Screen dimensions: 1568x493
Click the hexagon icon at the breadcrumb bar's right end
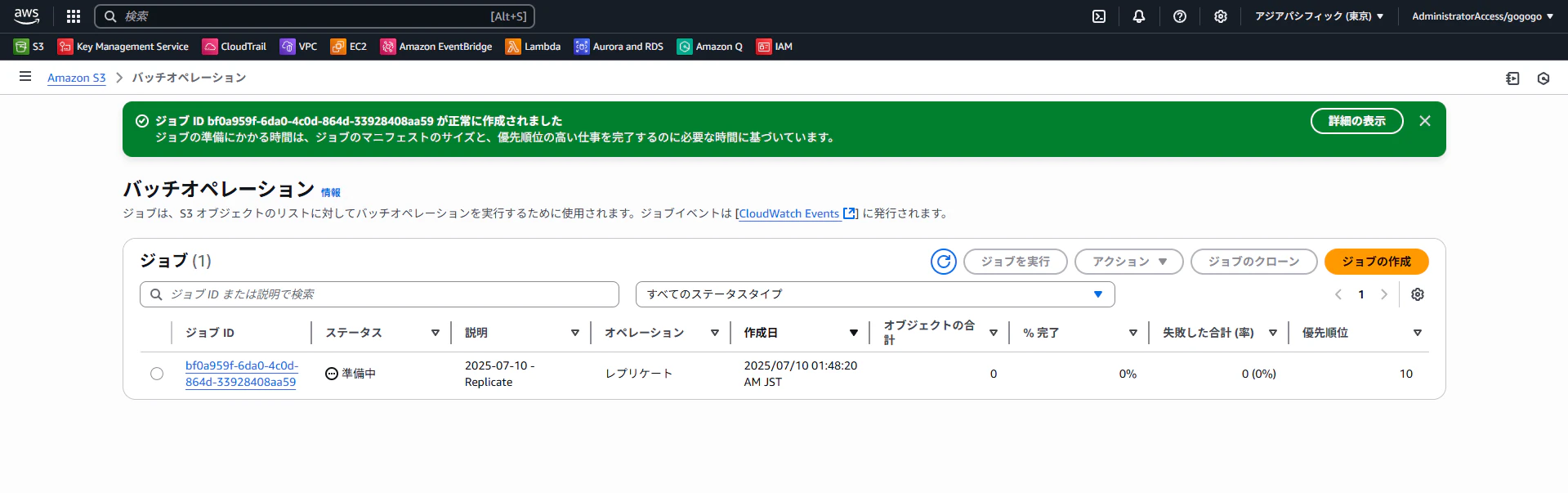click(x=1543, y=78)
